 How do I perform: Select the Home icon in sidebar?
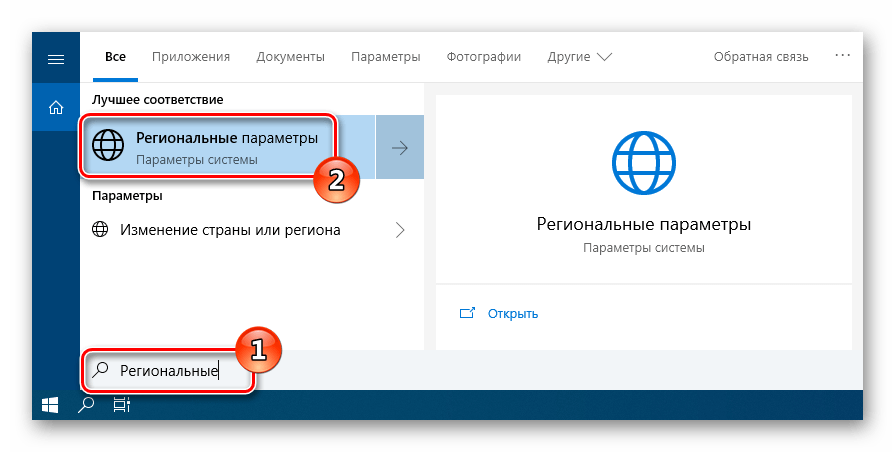tap(55, 107)
